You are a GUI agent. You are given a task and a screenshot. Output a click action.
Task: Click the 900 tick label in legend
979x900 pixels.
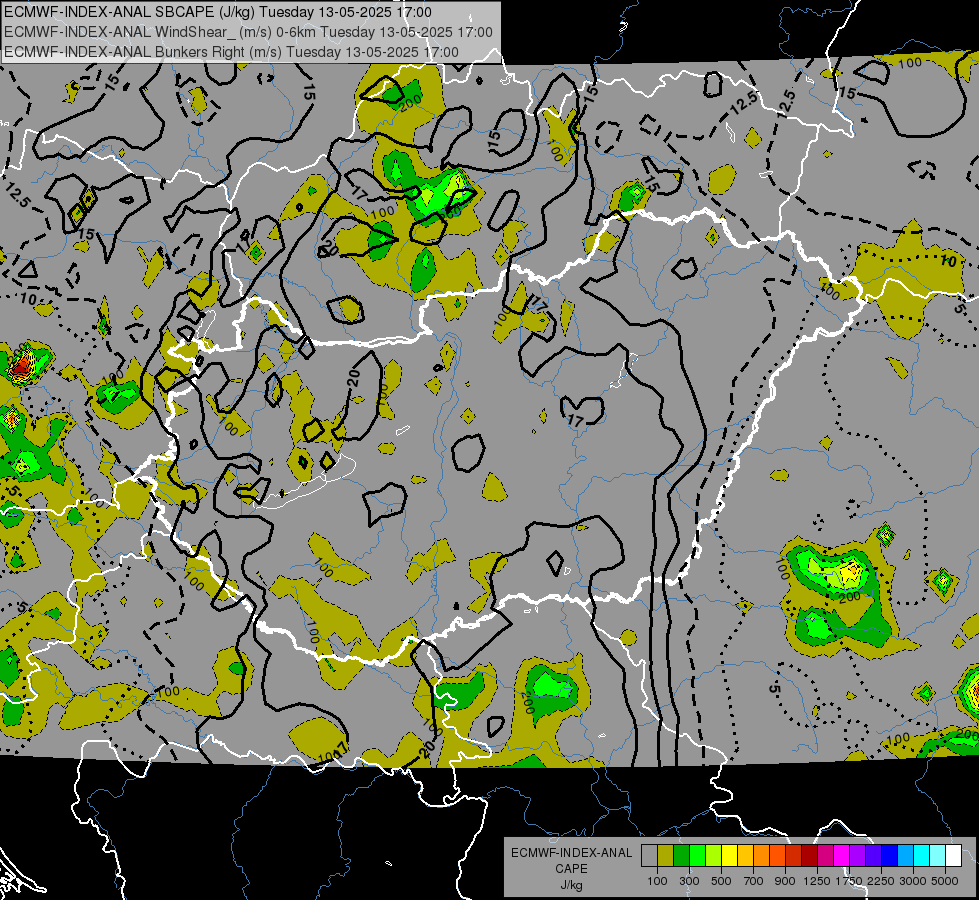785,881
